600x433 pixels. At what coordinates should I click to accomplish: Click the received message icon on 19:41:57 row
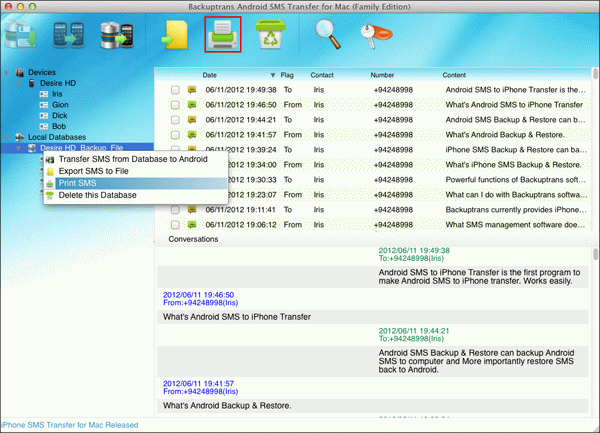pos(192,135)
